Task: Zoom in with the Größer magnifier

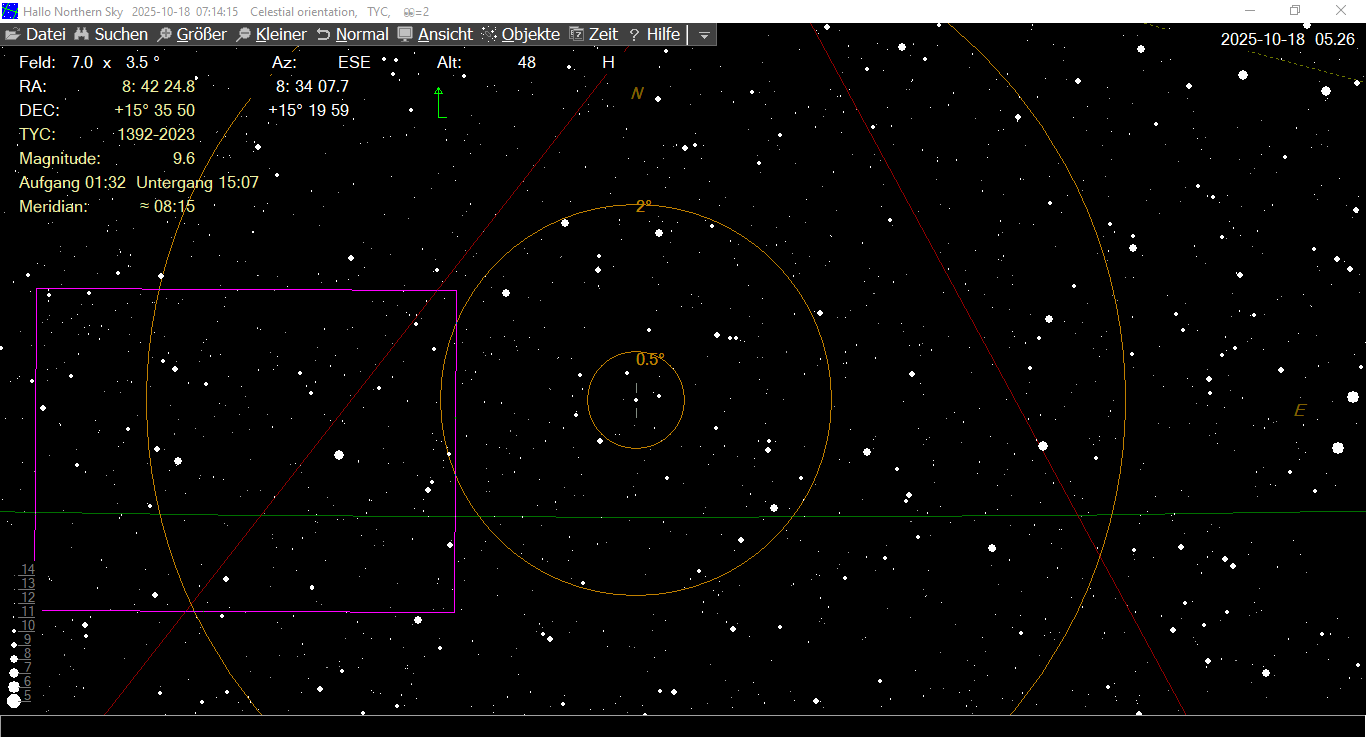Action: (x=164, y=34)
